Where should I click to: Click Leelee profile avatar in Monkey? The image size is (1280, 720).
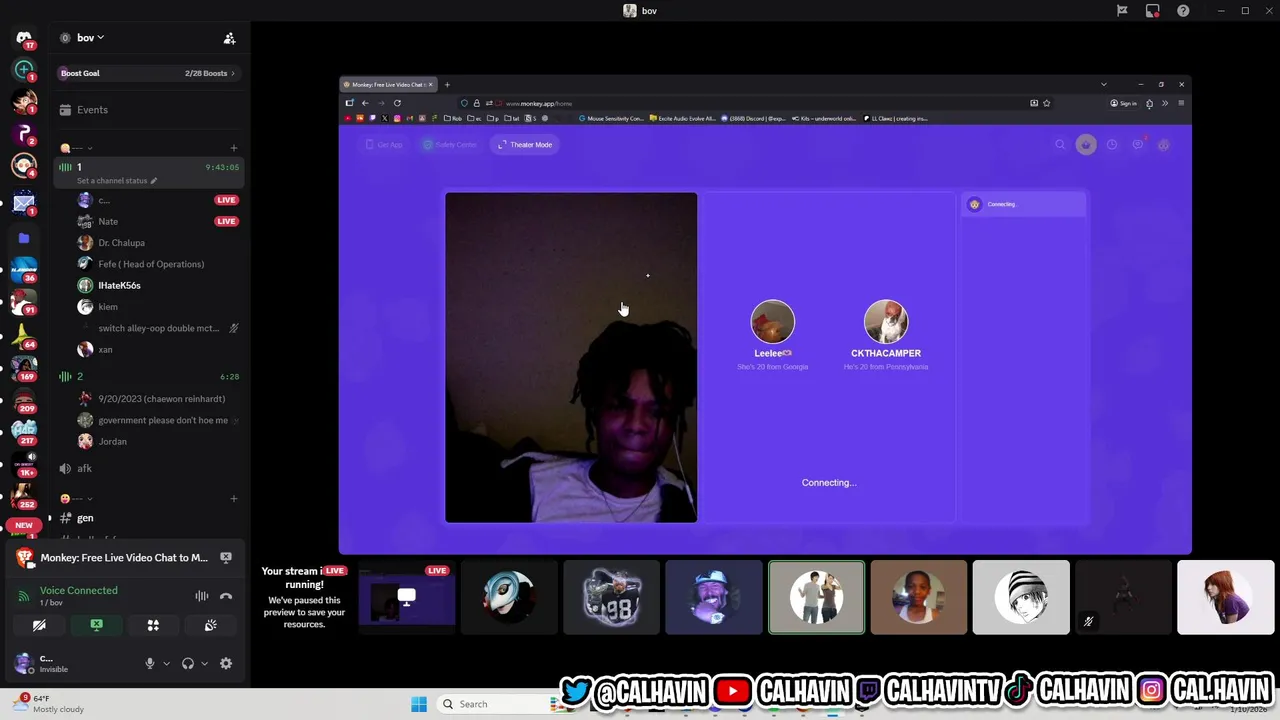[x=773, y=322]
